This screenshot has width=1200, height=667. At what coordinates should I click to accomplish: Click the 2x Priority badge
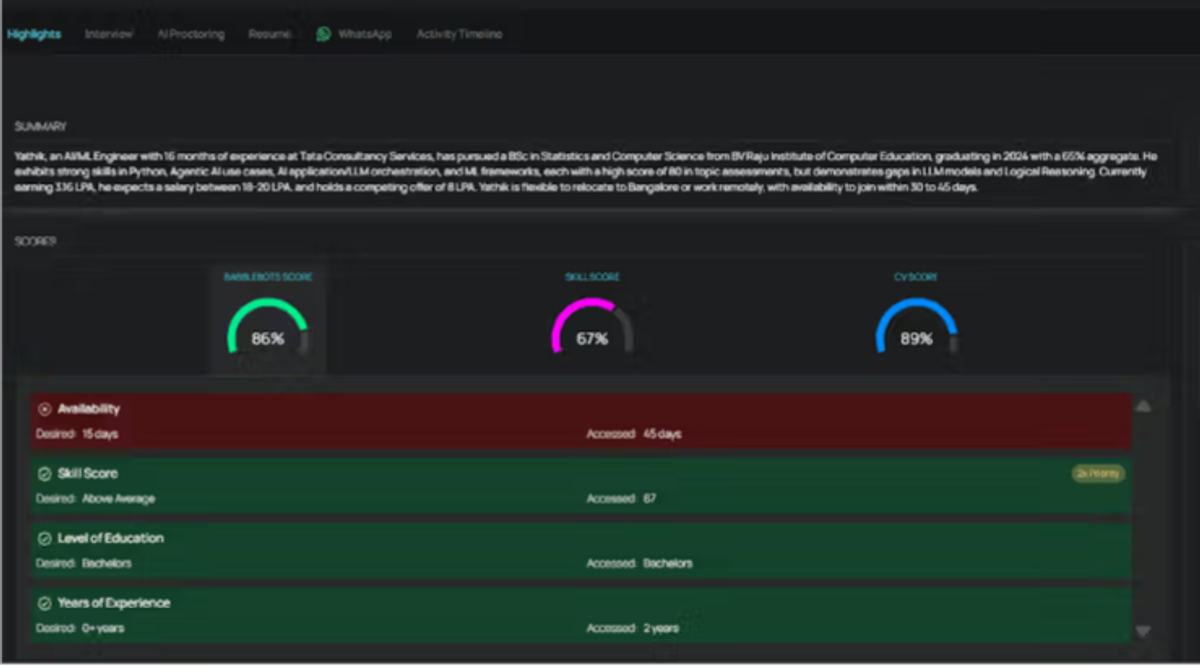click(x=1098, y=474)
